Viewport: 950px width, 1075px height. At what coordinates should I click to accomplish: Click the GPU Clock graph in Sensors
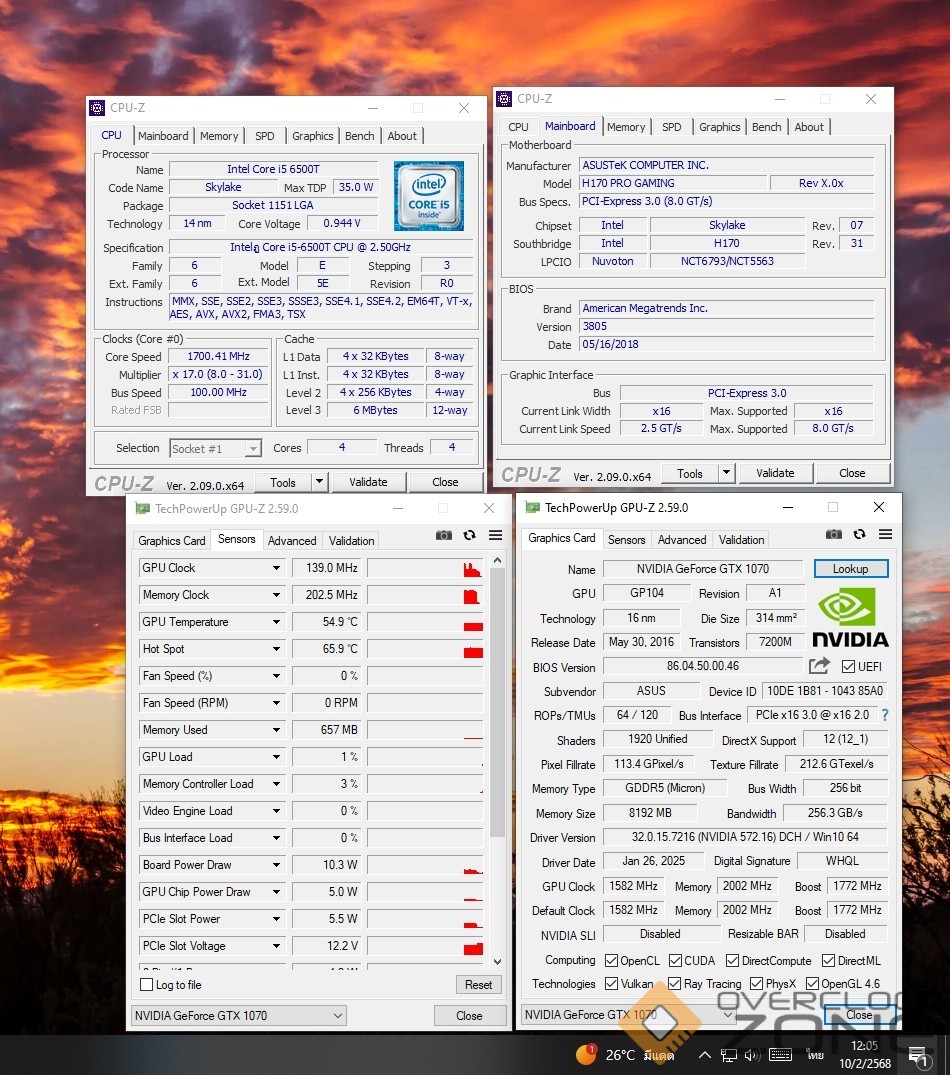[x=426, y=568]
